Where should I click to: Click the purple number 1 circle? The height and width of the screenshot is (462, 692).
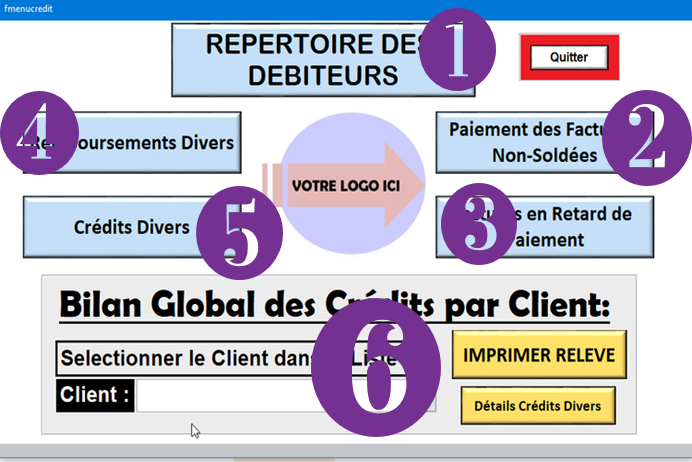[456, 53]
